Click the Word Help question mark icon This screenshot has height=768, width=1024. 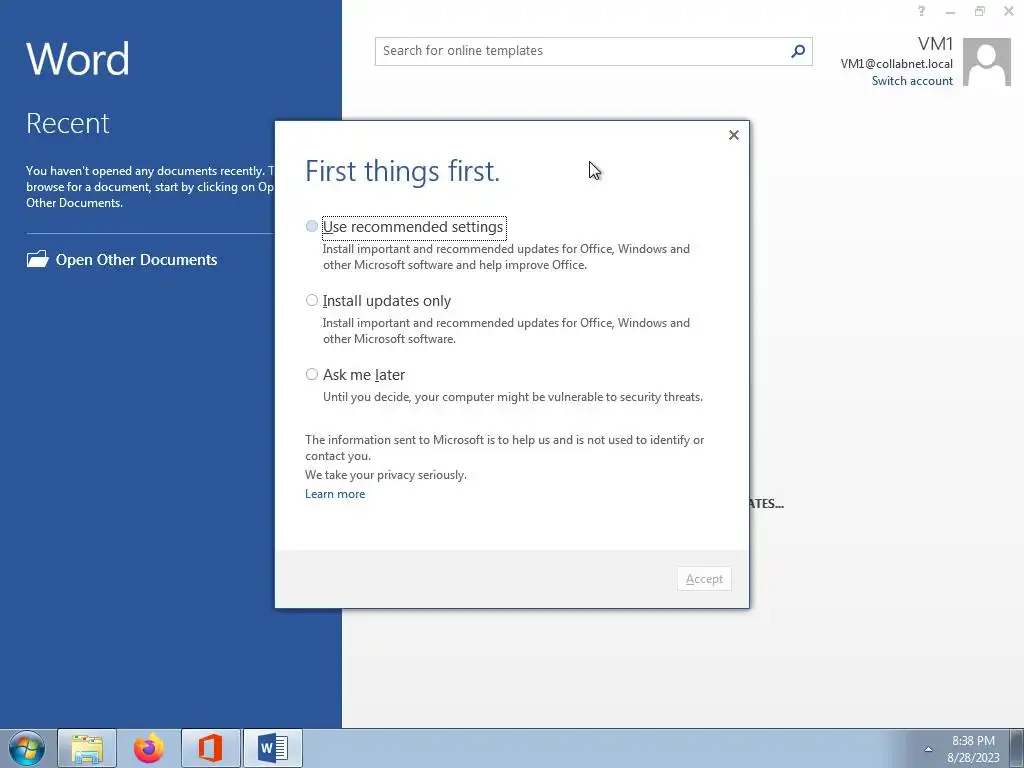point(921,11)
